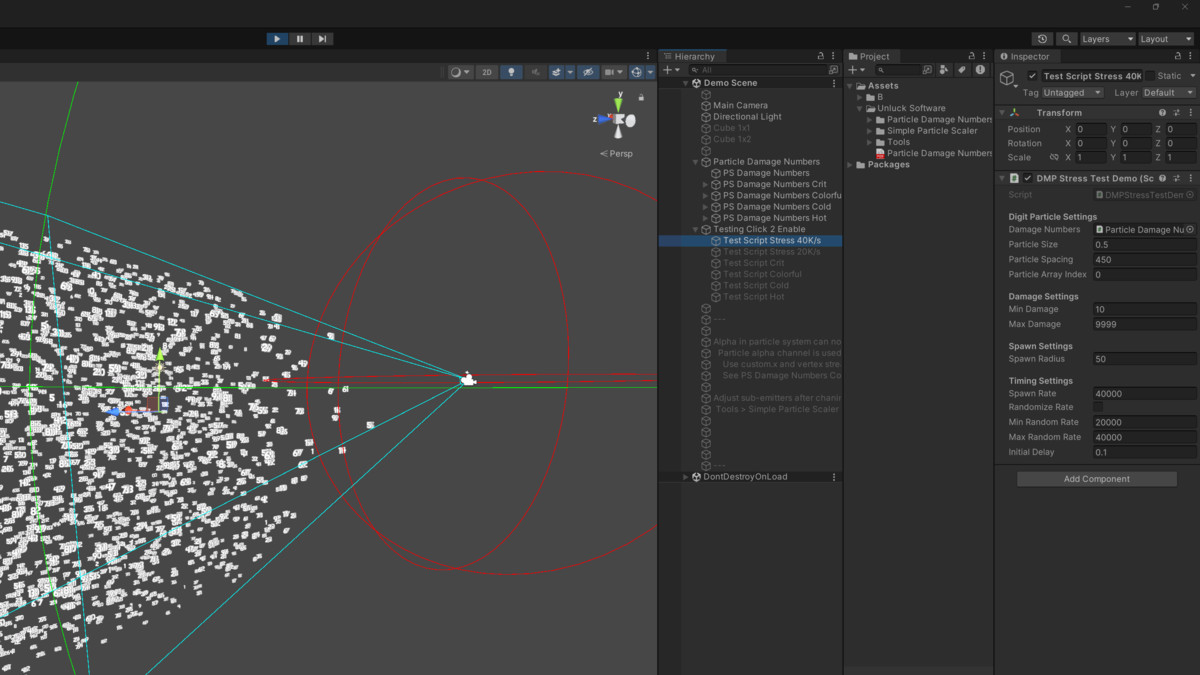Enable the Static checkbox
The height and width of the screenshot is (675, 1200).
1150,76
